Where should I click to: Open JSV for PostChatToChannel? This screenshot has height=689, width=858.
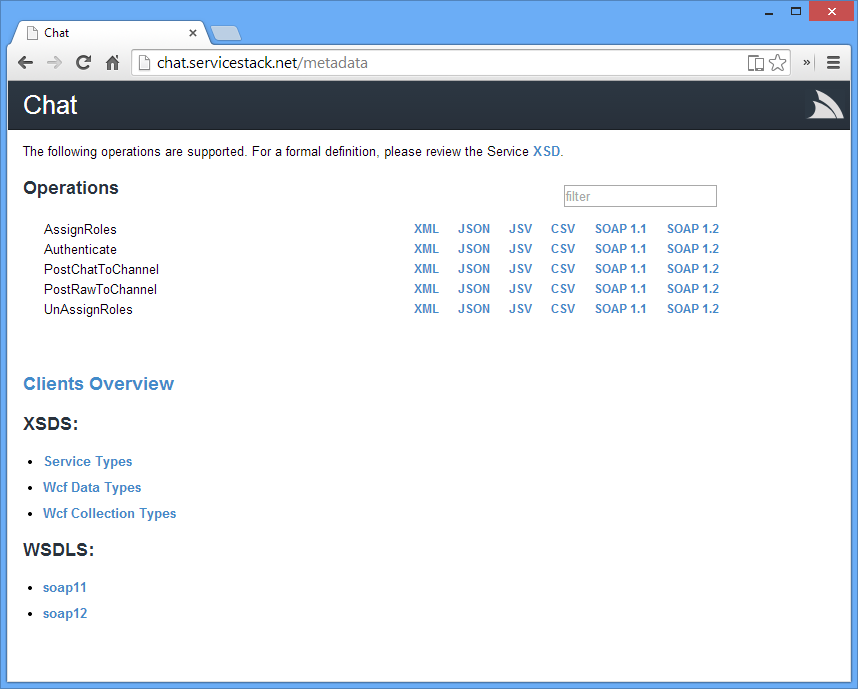pyautogui.click(x=520, y=269)
